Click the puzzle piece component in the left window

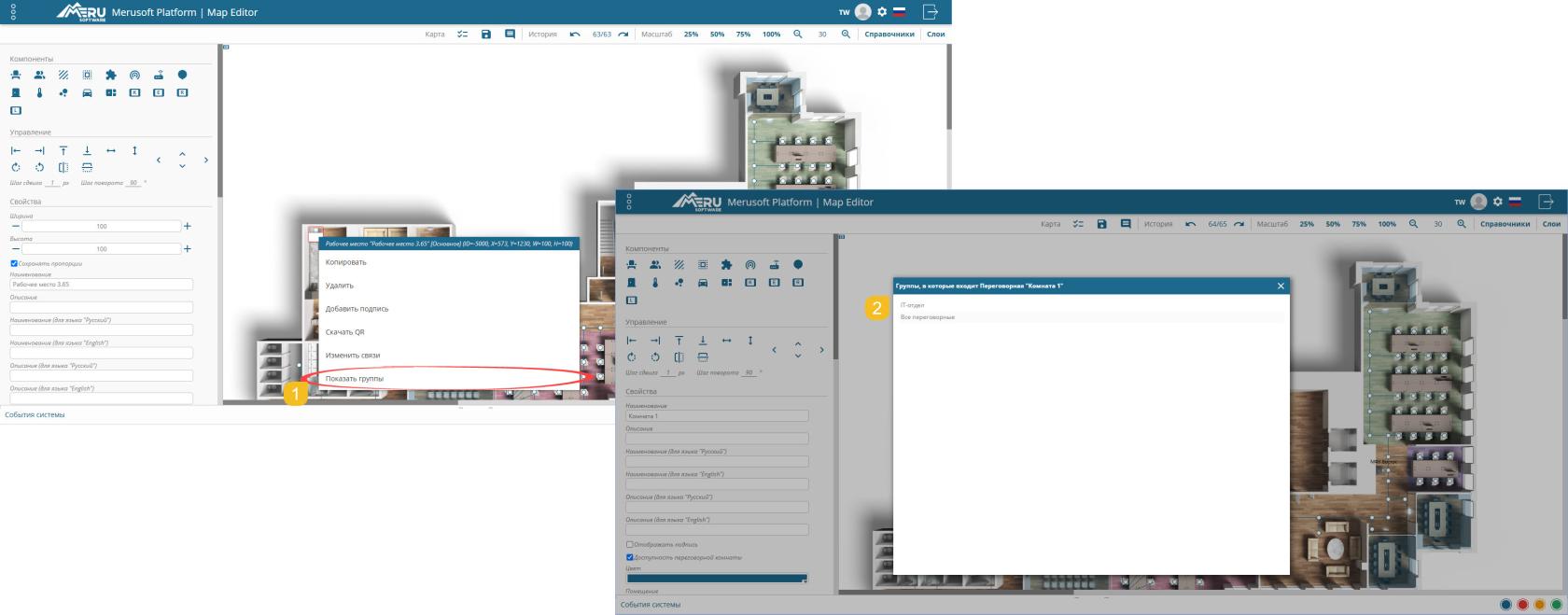[x=111, y=75]
